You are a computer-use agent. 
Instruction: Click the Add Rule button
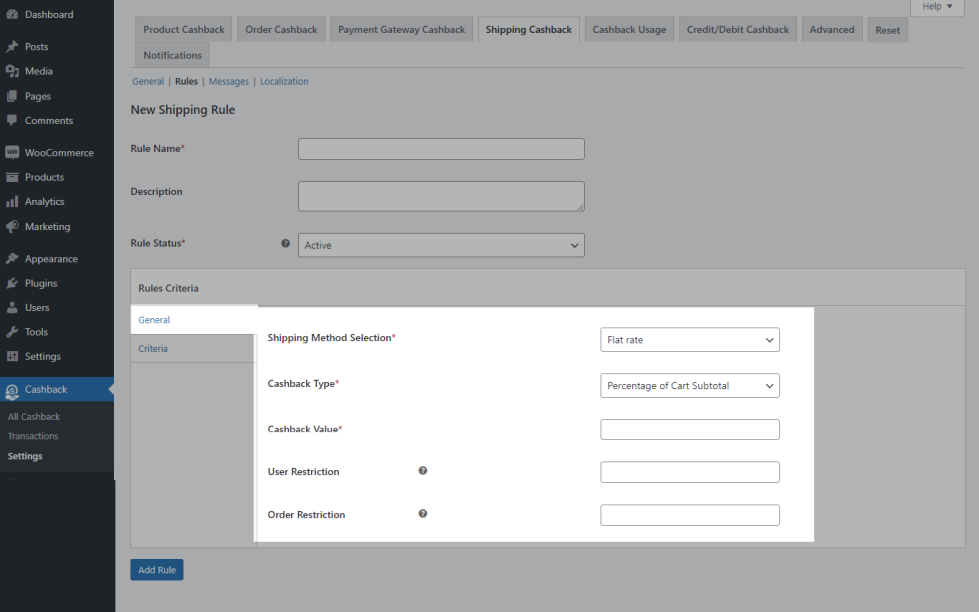[x=157, y=570]
